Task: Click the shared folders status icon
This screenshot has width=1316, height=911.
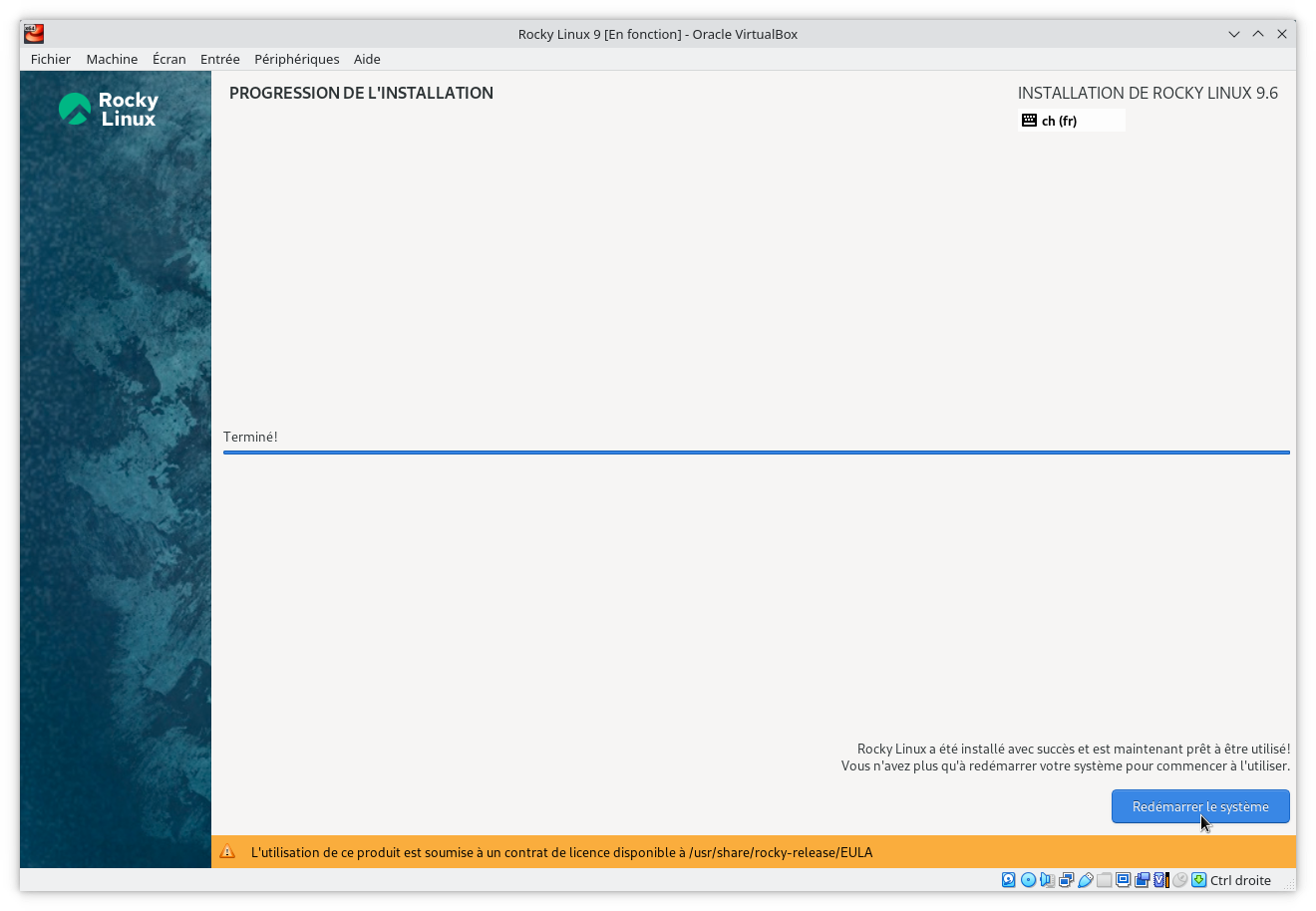Action: [x=1104, y=880]
